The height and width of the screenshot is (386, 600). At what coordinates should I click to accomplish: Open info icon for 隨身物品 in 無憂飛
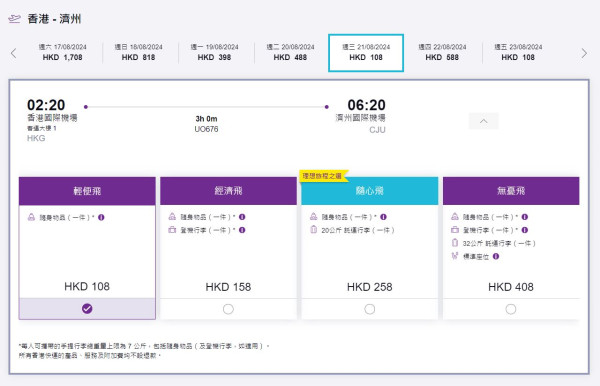click(525, 217)
